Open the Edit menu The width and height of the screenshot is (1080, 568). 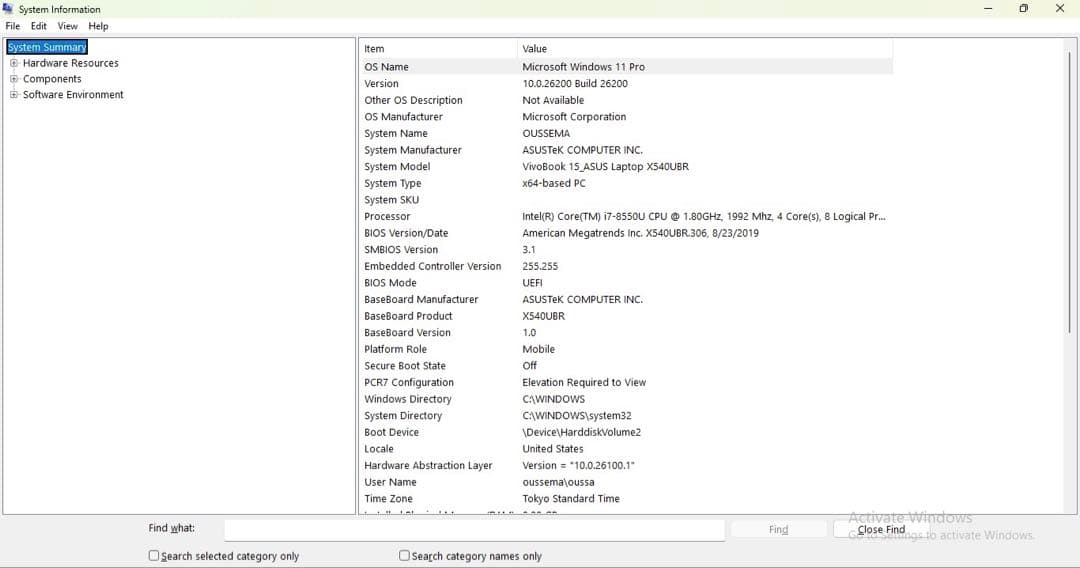point(39,26)
